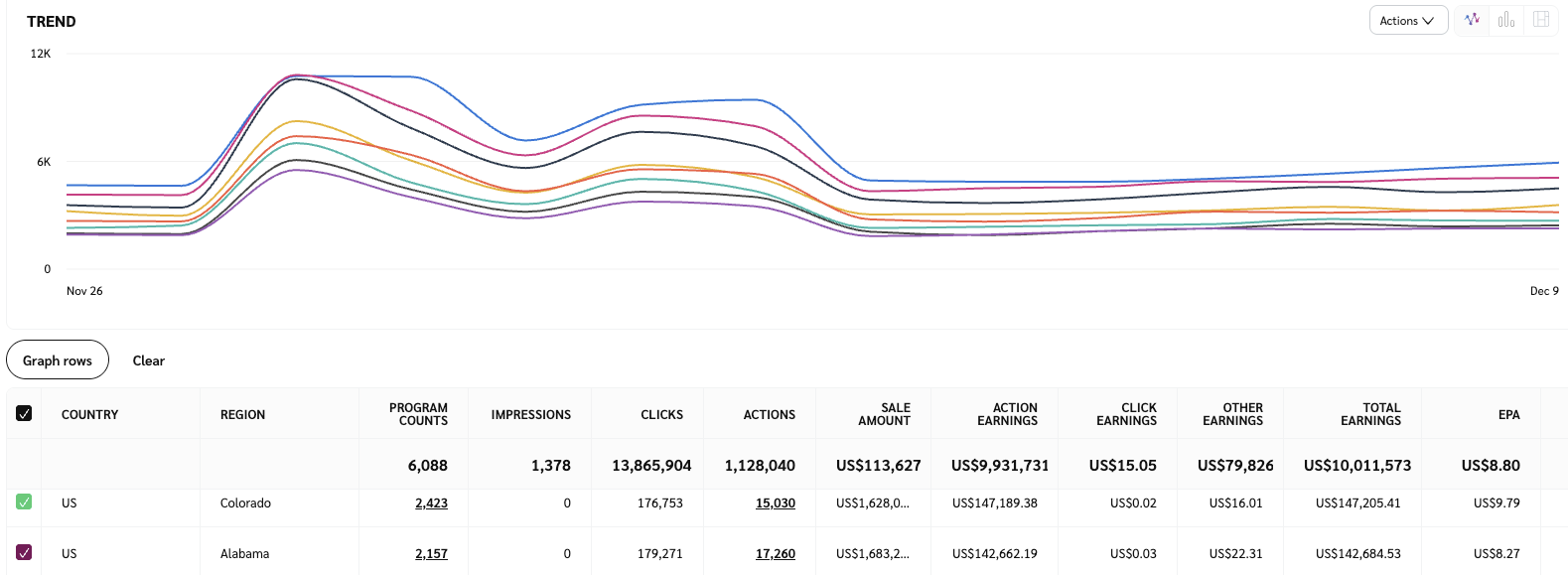Uncheck the Alabama row checkbox
The image size is (1568, 575).
pyautogui.click(x=24, y=553)
